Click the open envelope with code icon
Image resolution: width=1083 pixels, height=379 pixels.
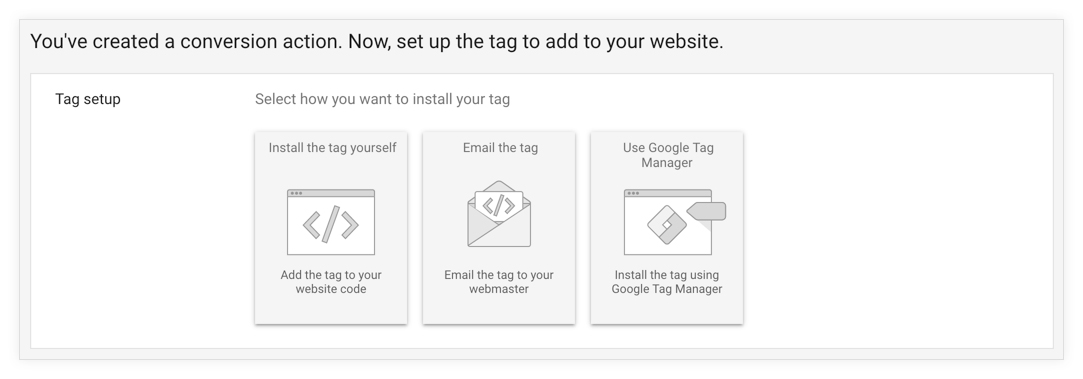(499, 214)
